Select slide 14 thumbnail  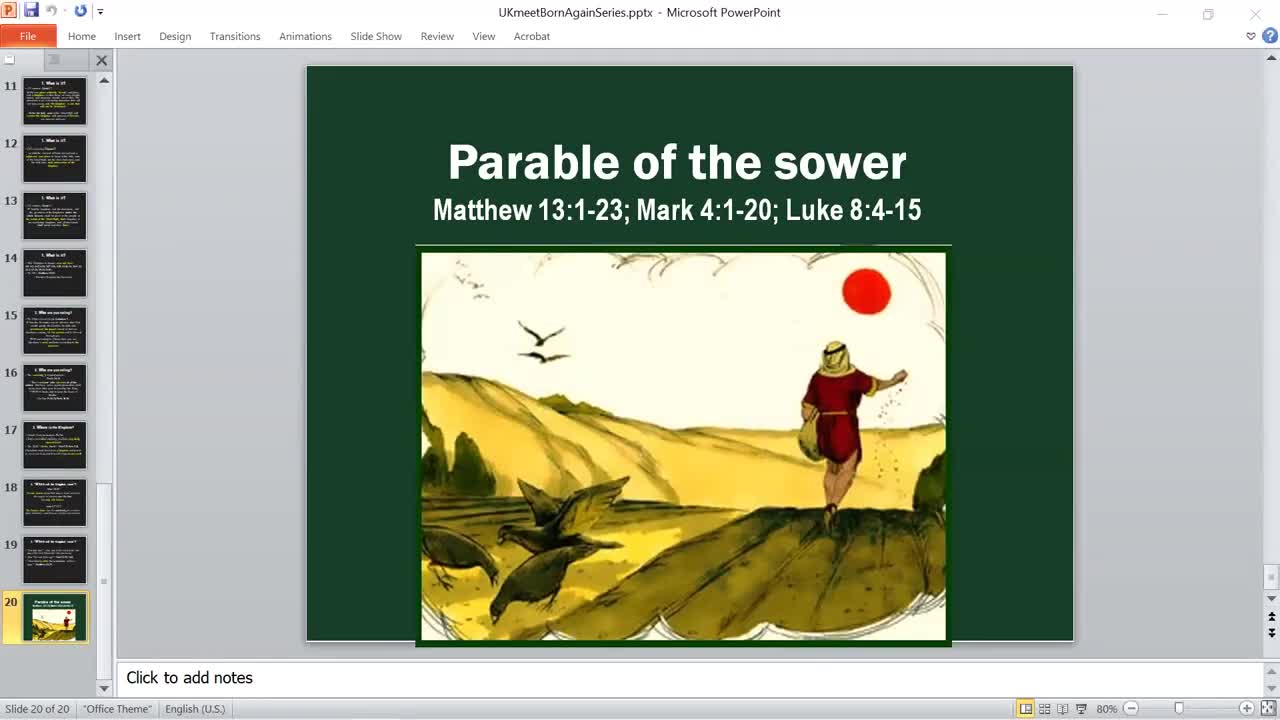55,273
